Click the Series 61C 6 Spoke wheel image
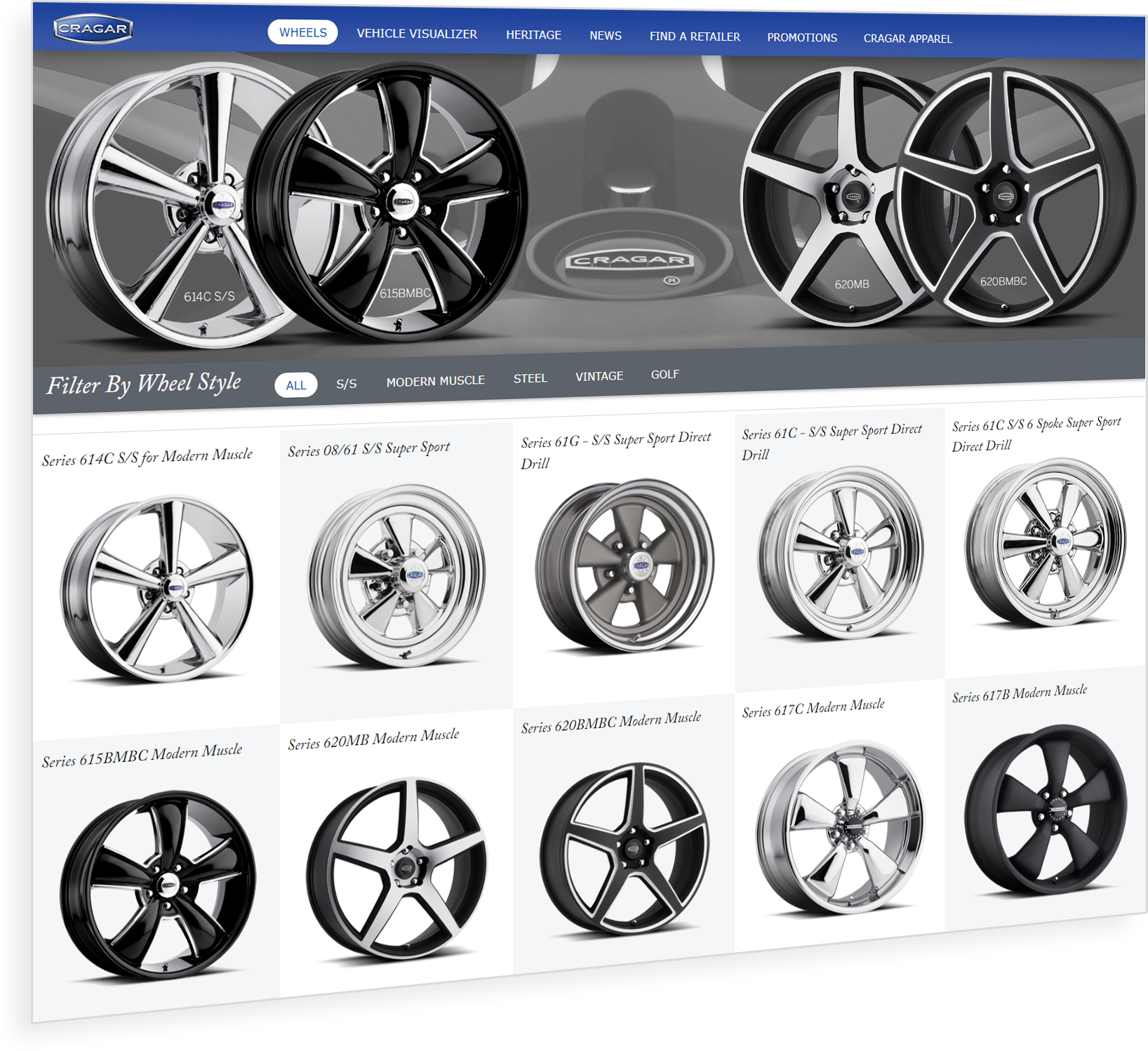This screenshot has width=1148, height=1051. click(1046, 542)
